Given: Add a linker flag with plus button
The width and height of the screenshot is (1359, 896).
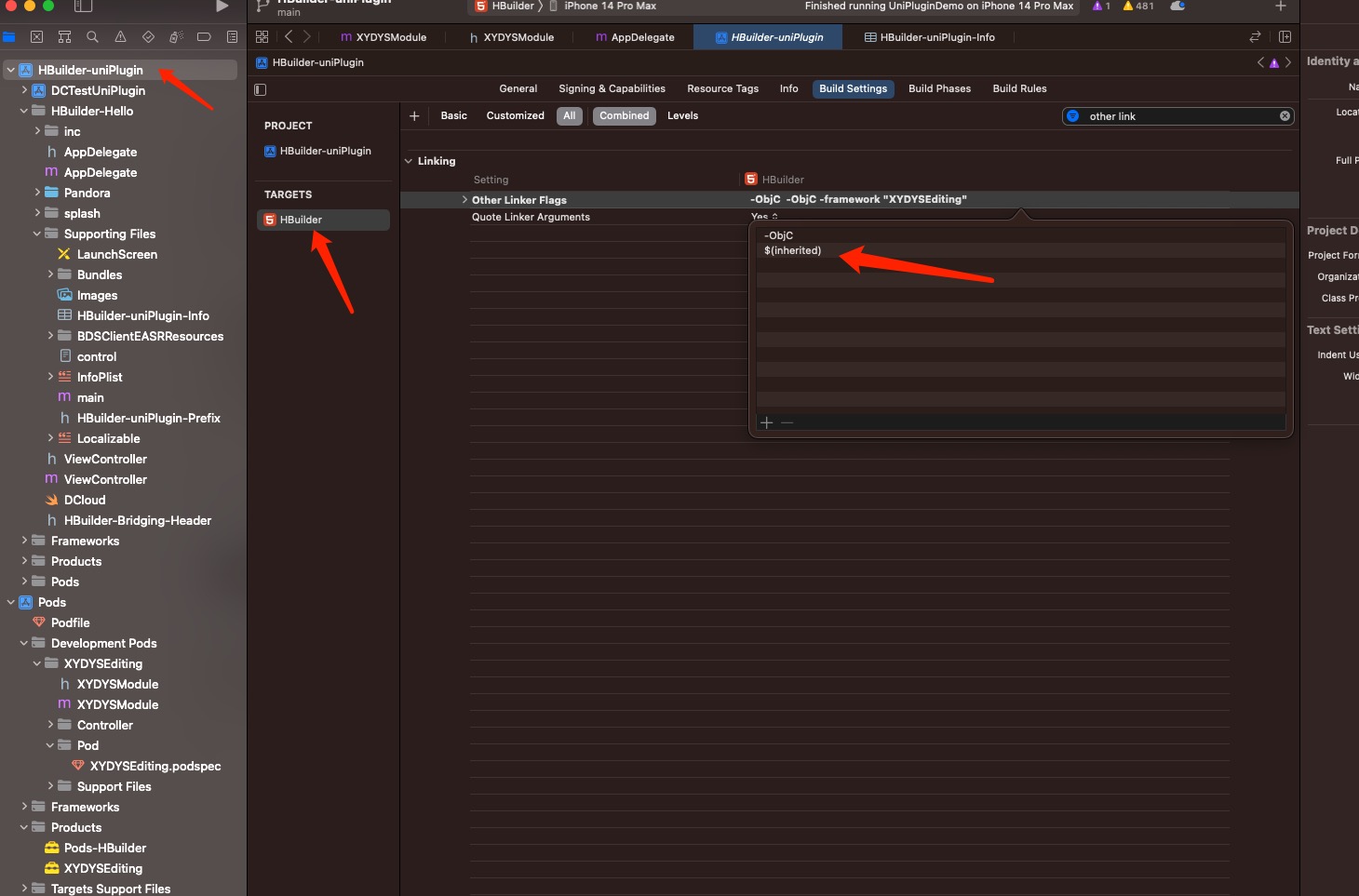Looking at the screenshot, I should [767, 422].
